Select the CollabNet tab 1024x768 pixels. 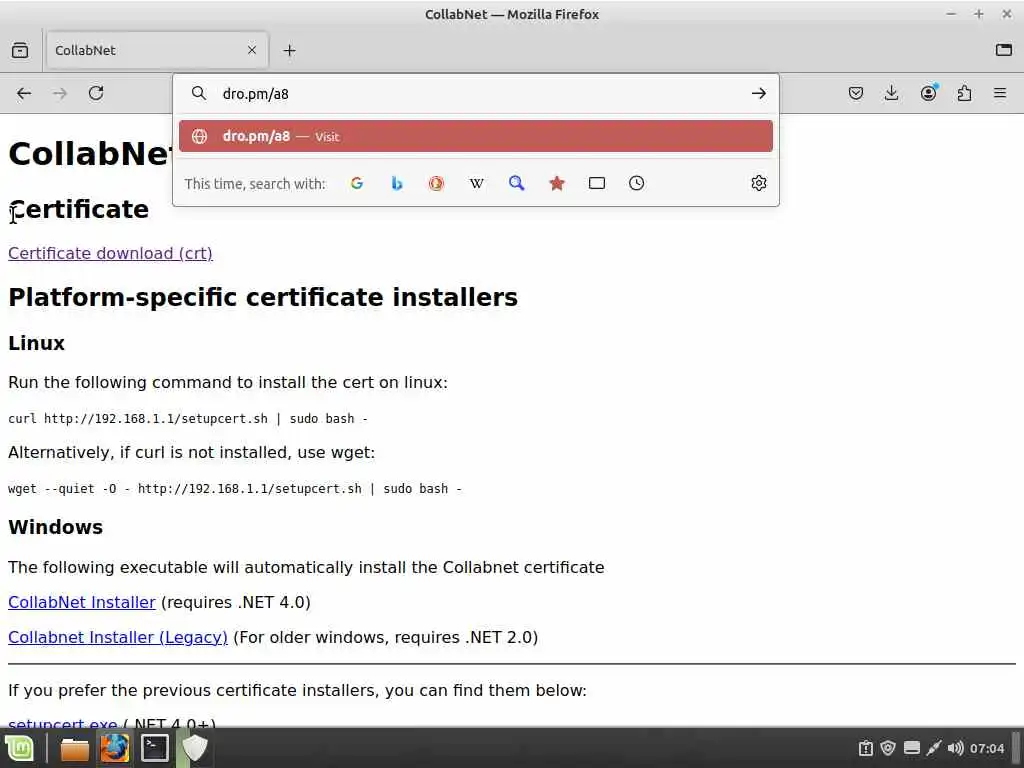(x=156, y=50)
